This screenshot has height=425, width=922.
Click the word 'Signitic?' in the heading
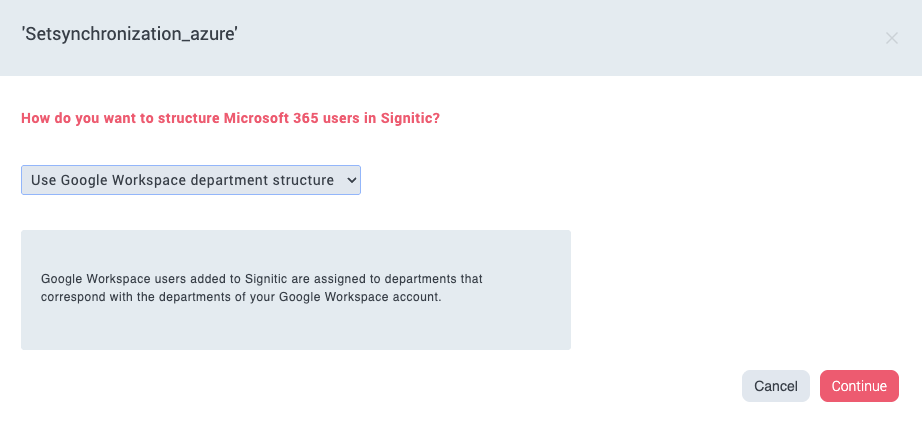click(x=409, y=118)
